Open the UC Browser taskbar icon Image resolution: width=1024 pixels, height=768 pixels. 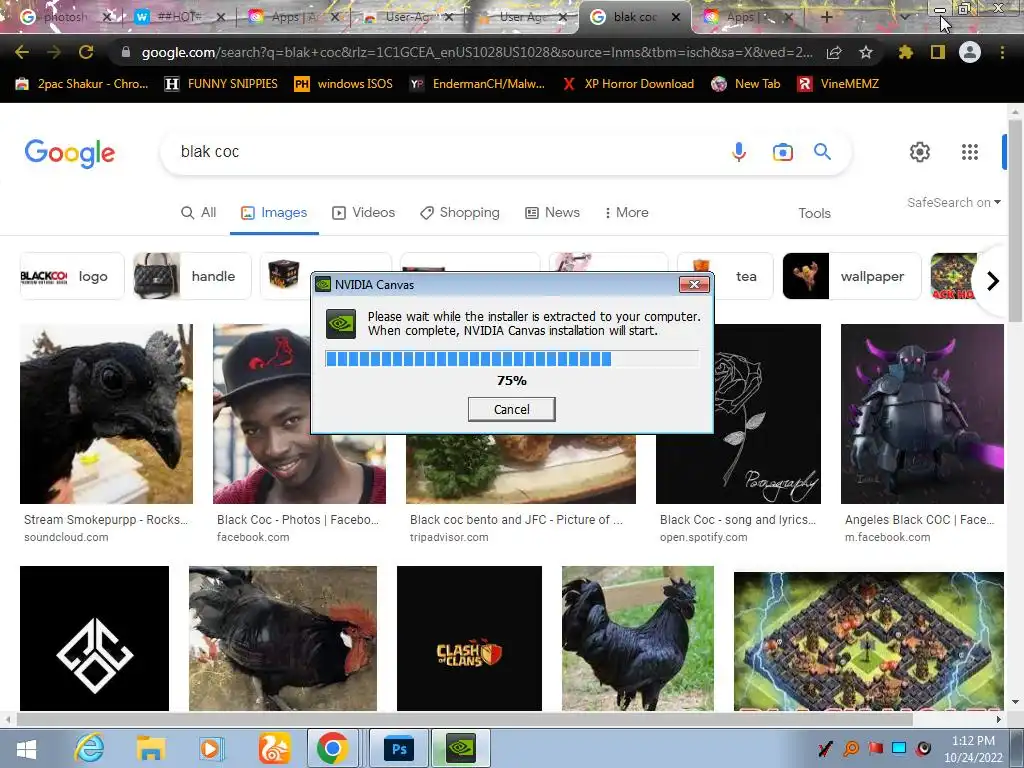tap(274, 748)
